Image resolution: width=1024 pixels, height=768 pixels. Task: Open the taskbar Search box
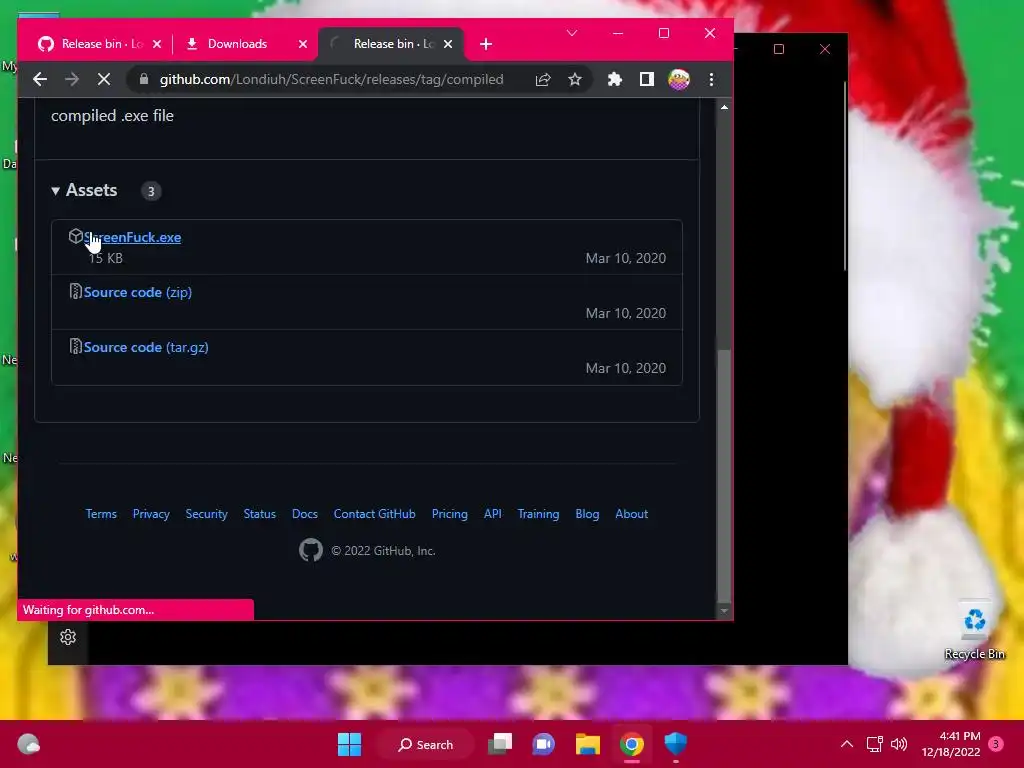click(x=426, y=744)
